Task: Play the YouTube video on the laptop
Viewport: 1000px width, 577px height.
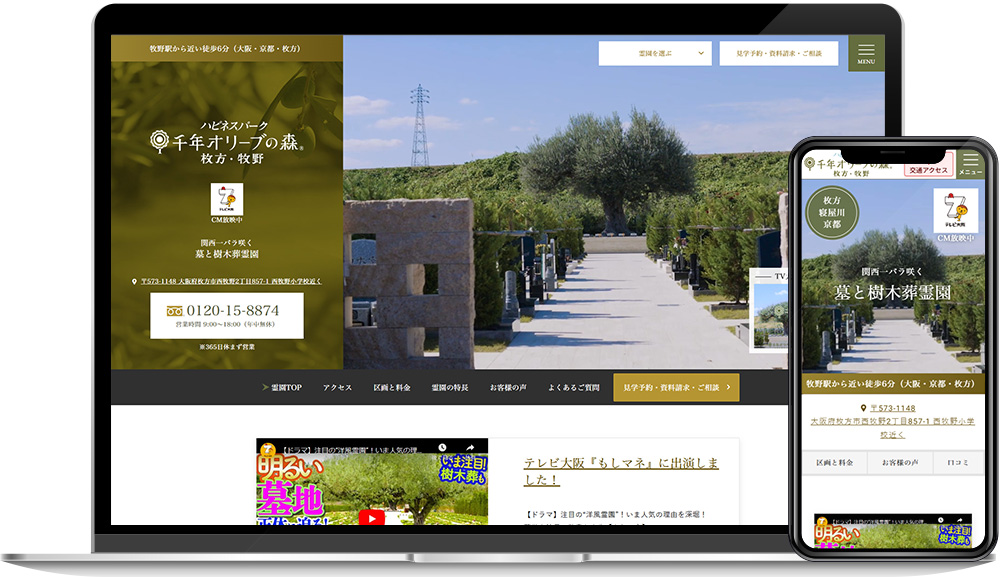Action: 372,517
